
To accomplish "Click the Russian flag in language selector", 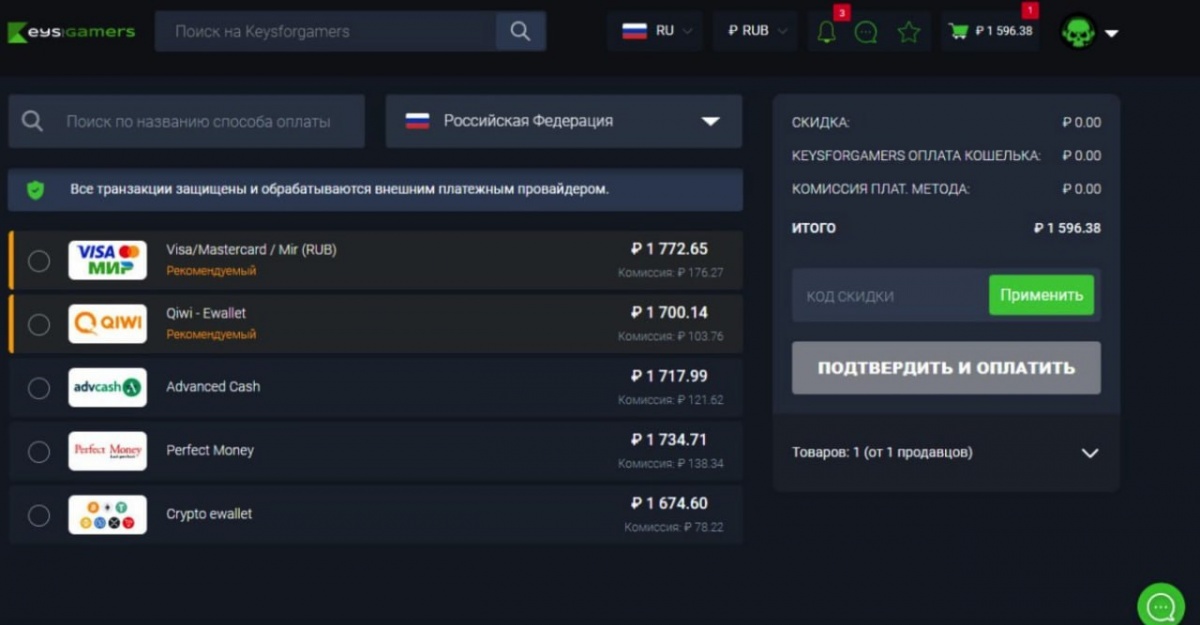I will click(x=634, y=31).
